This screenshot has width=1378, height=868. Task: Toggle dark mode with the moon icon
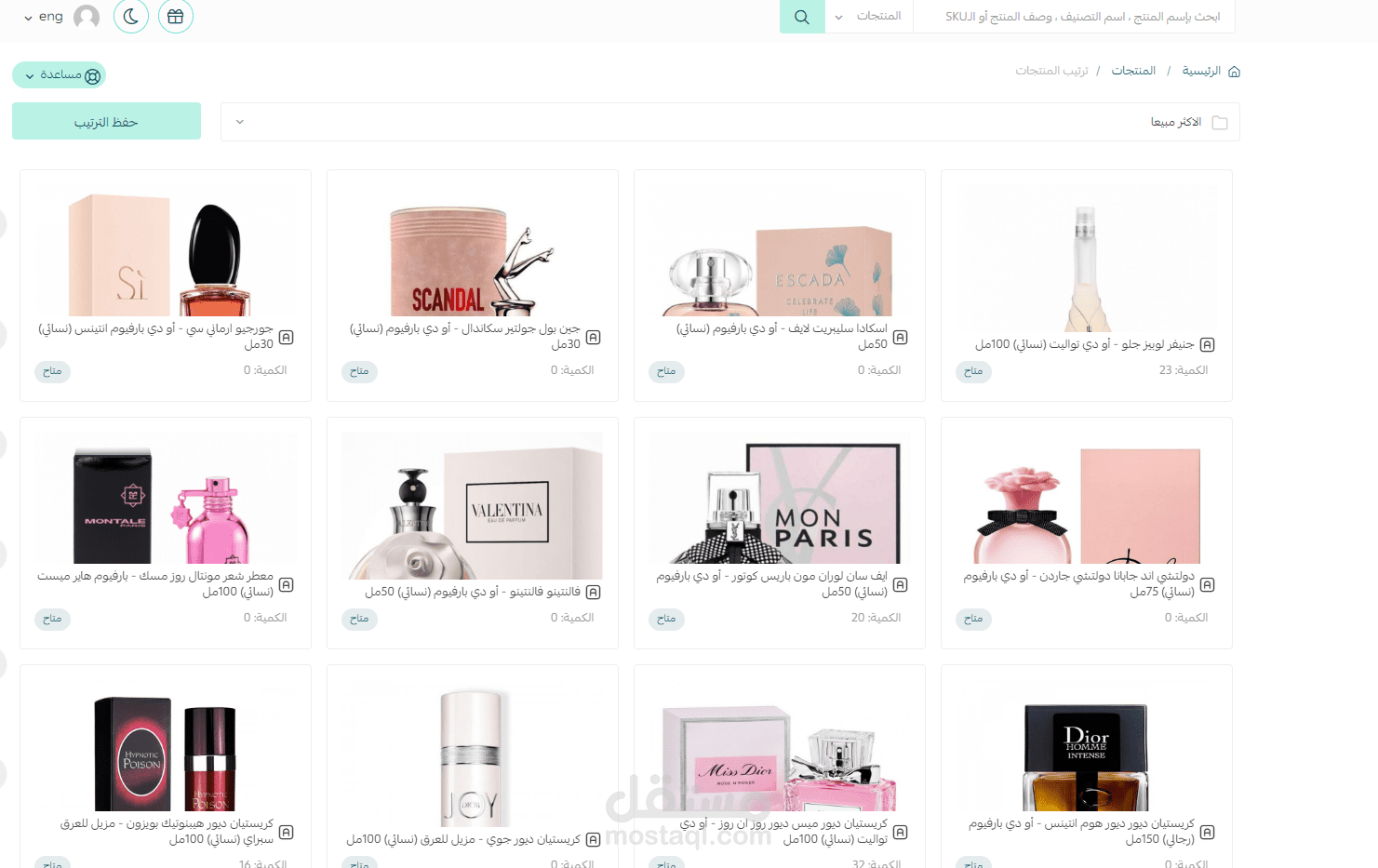[131, 16]
